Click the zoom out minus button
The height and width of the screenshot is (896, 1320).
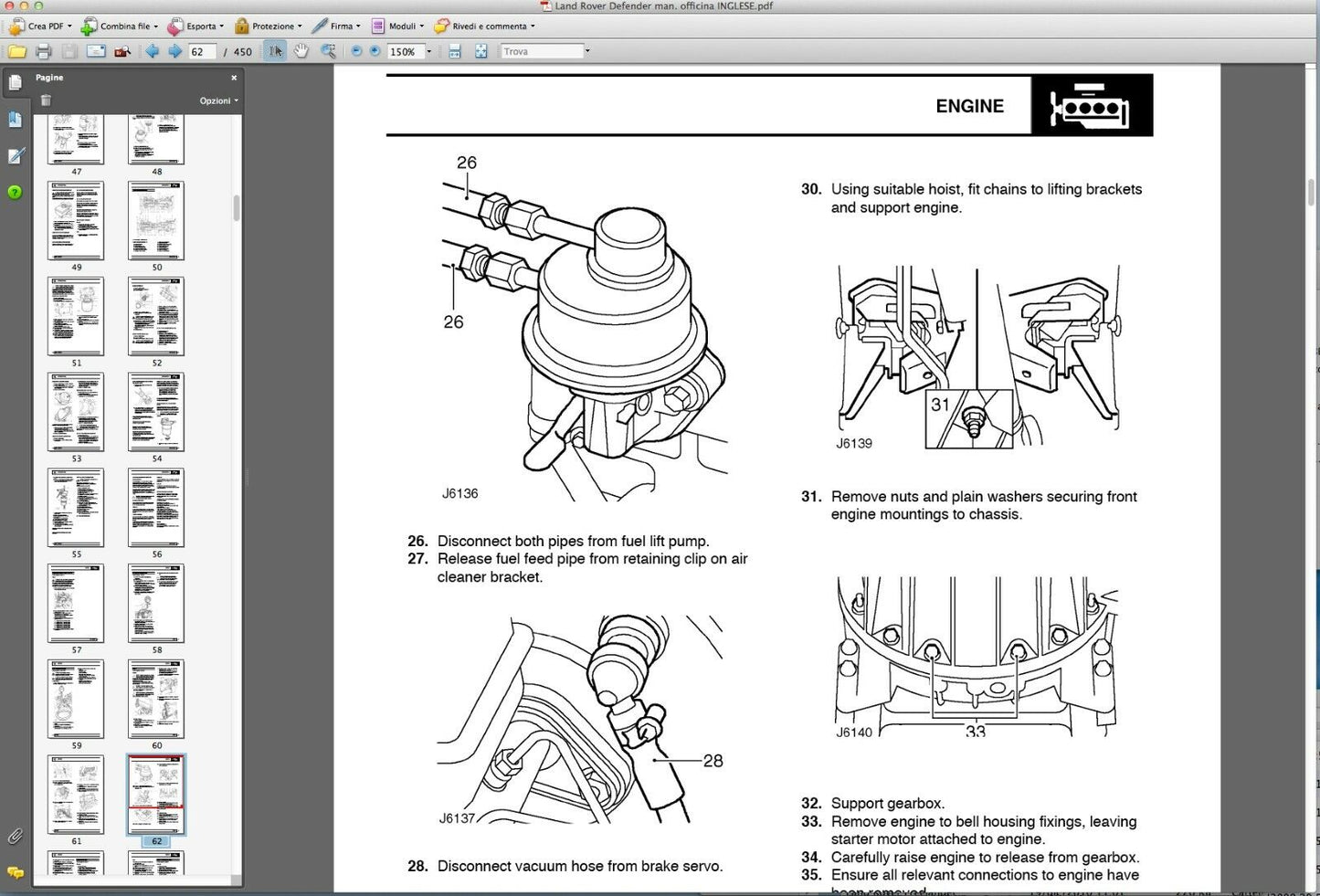tap(356, 52)
